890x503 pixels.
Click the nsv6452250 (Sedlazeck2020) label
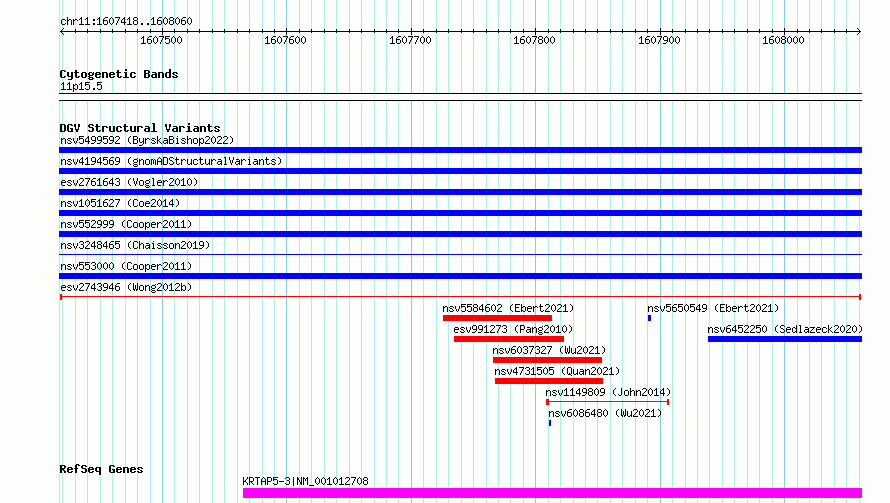[x=785, y=329]
